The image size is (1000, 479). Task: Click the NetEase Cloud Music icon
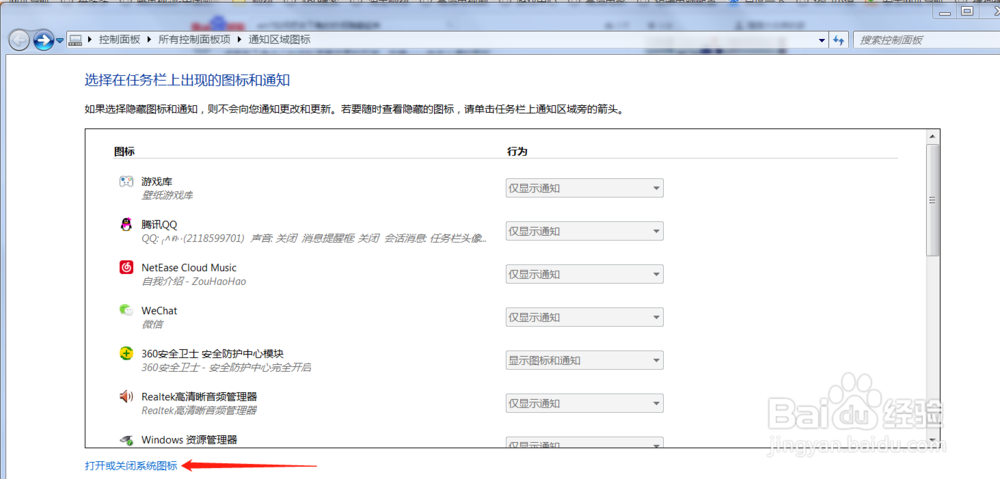click(126, 267)
